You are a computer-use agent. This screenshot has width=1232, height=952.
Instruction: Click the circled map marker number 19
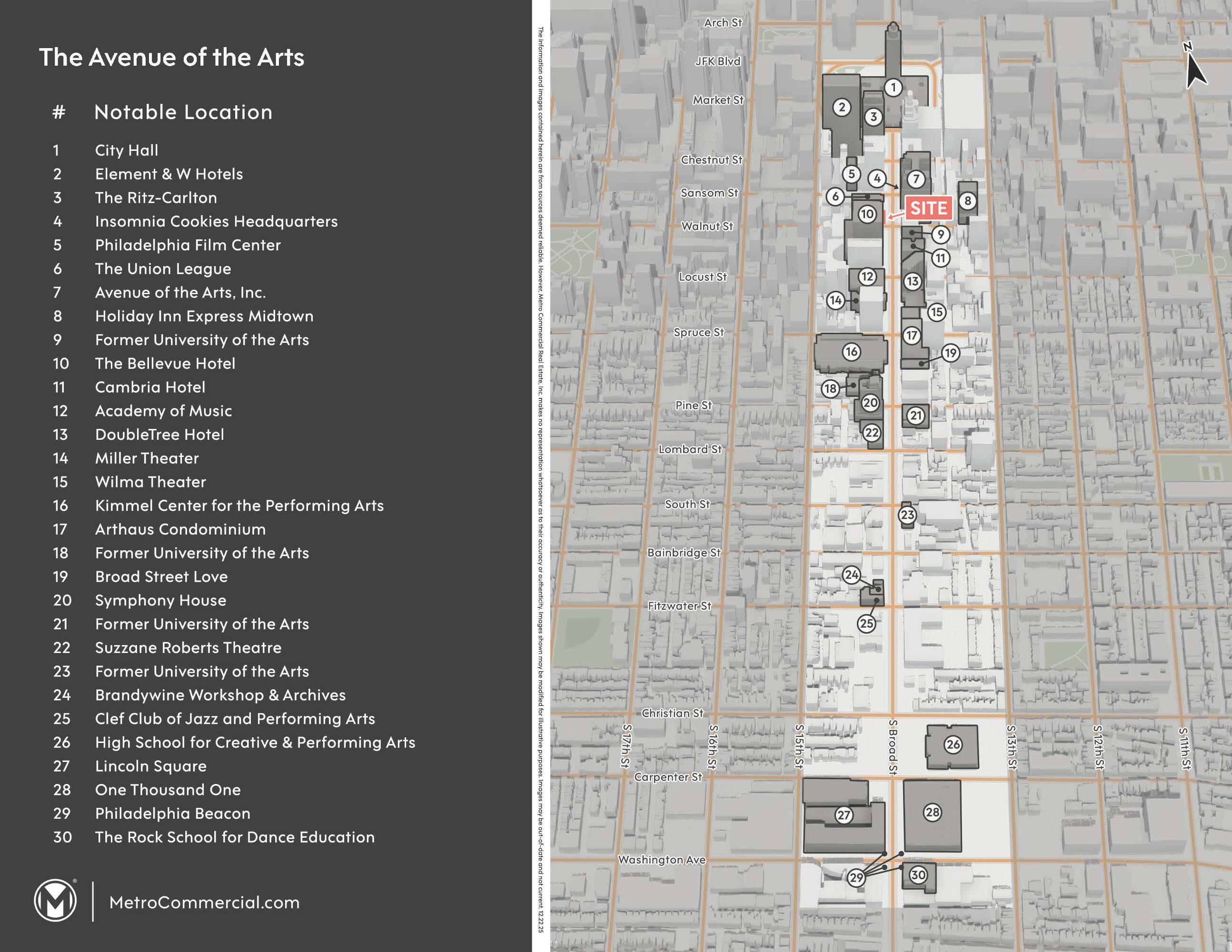tap(951, 353)
